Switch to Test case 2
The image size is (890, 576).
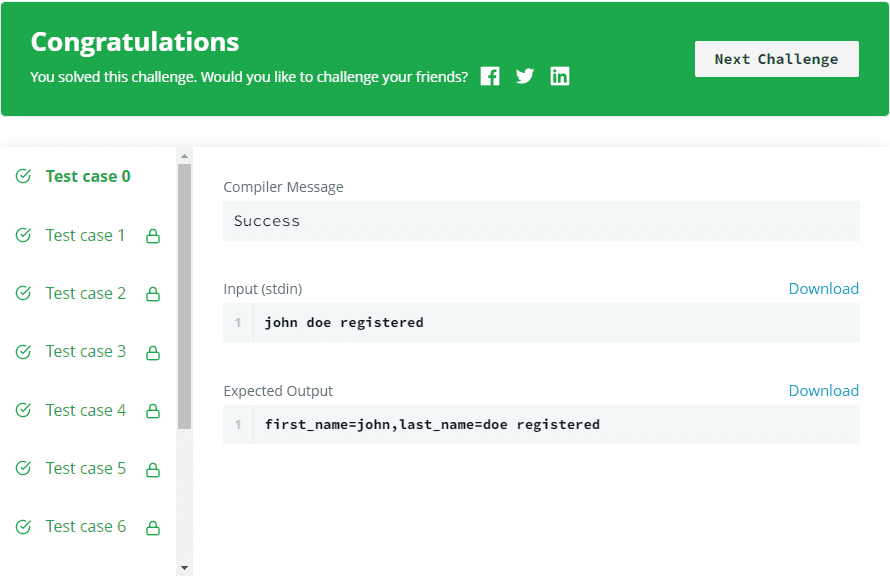tap(86, 294)
